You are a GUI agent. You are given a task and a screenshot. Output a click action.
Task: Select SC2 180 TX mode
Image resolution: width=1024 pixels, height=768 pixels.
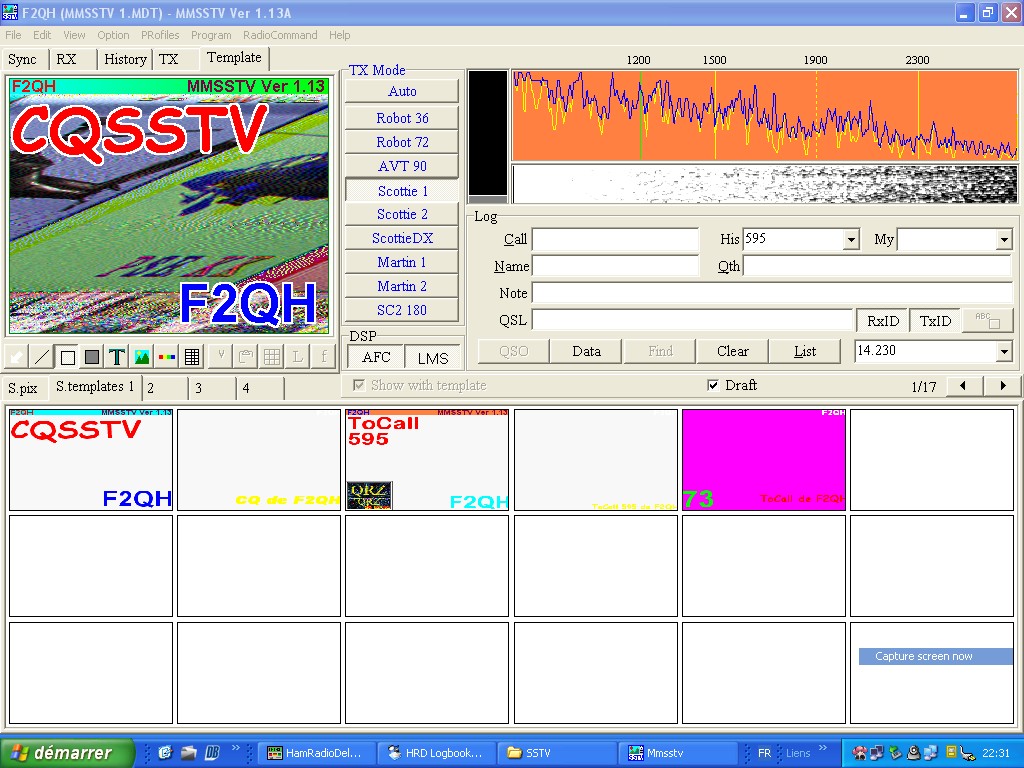point(402,310)
